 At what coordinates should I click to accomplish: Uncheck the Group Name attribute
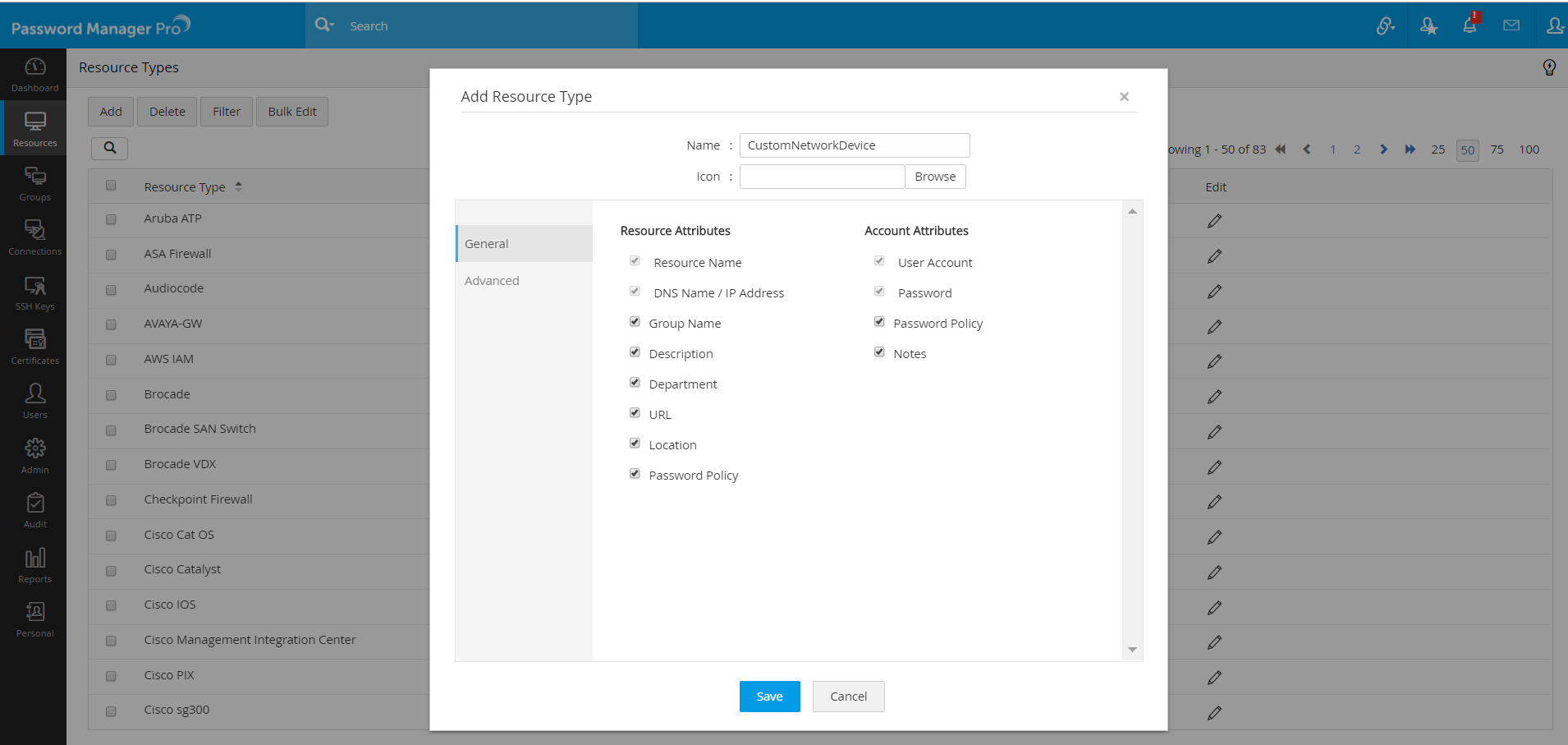click(x=635, y=322)
